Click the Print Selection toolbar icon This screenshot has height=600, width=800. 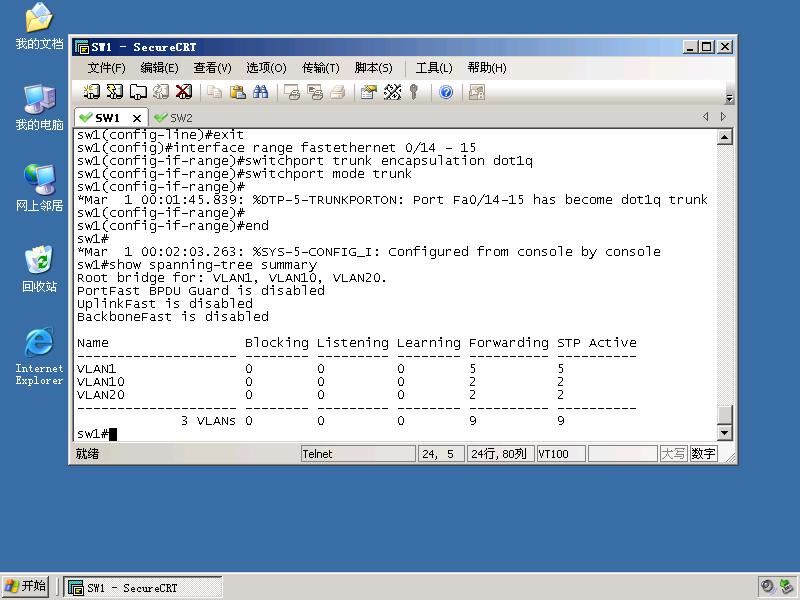pyautogui.click(x=315, y=92)
